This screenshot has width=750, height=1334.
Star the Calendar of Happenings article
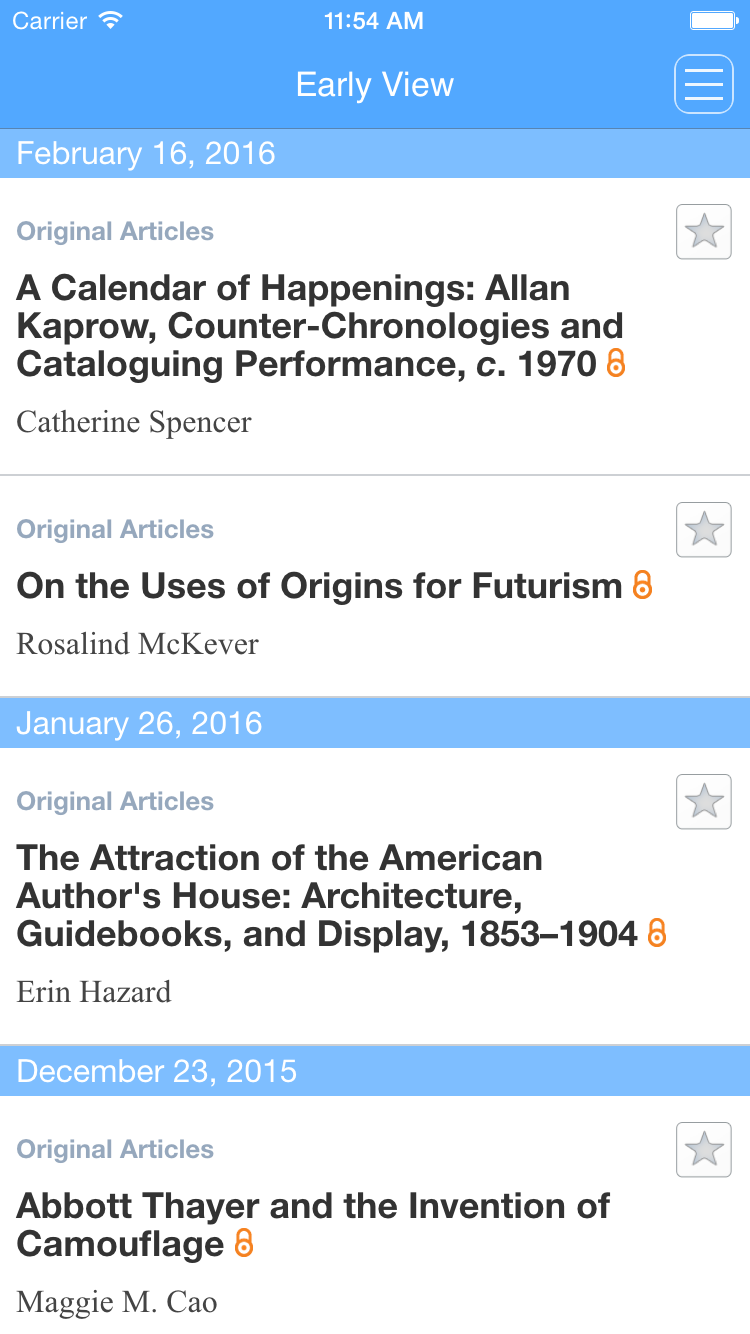coord(704,232)
